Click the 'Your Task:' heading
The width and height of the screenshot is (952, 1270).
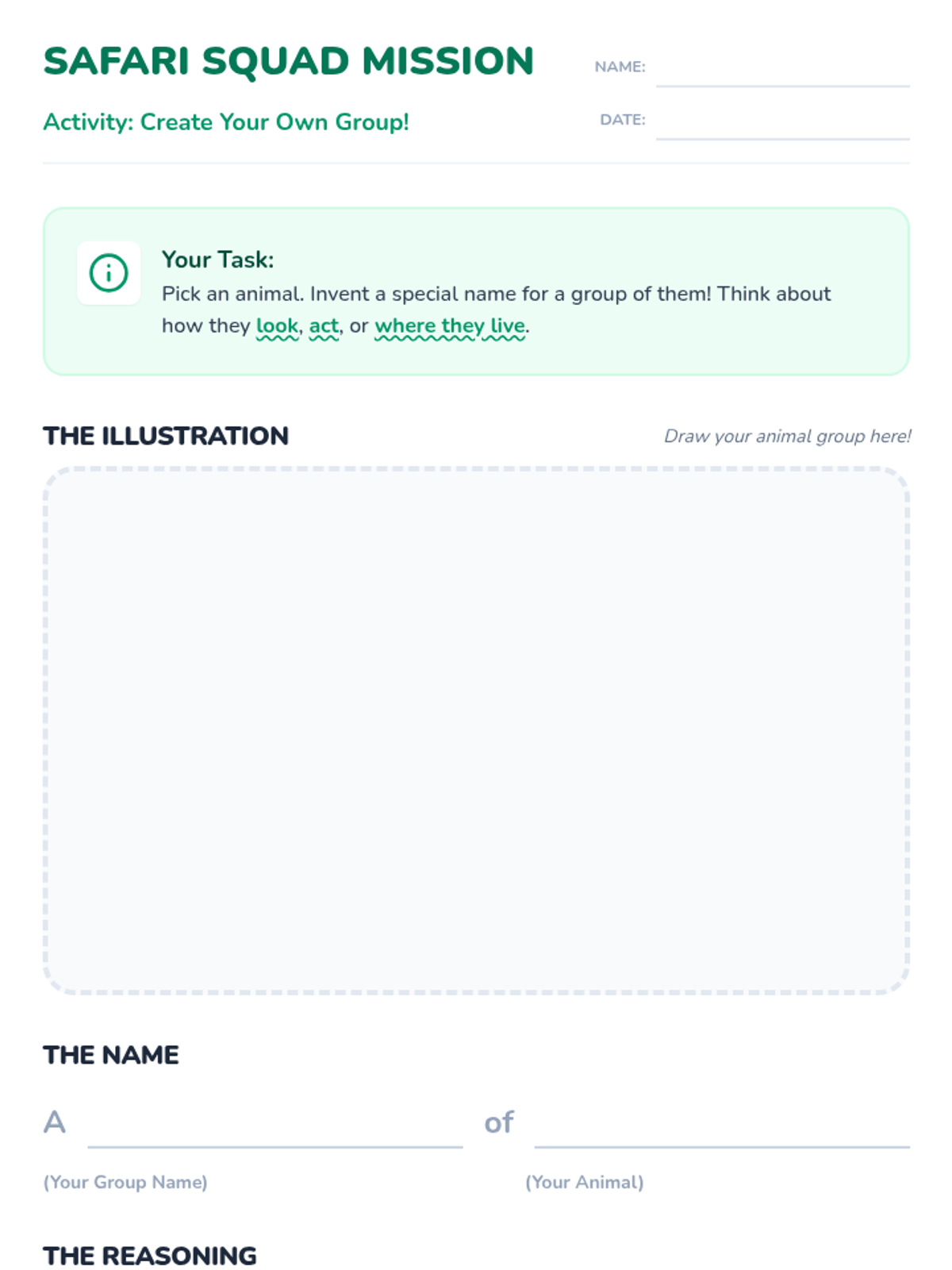point(218,260)
